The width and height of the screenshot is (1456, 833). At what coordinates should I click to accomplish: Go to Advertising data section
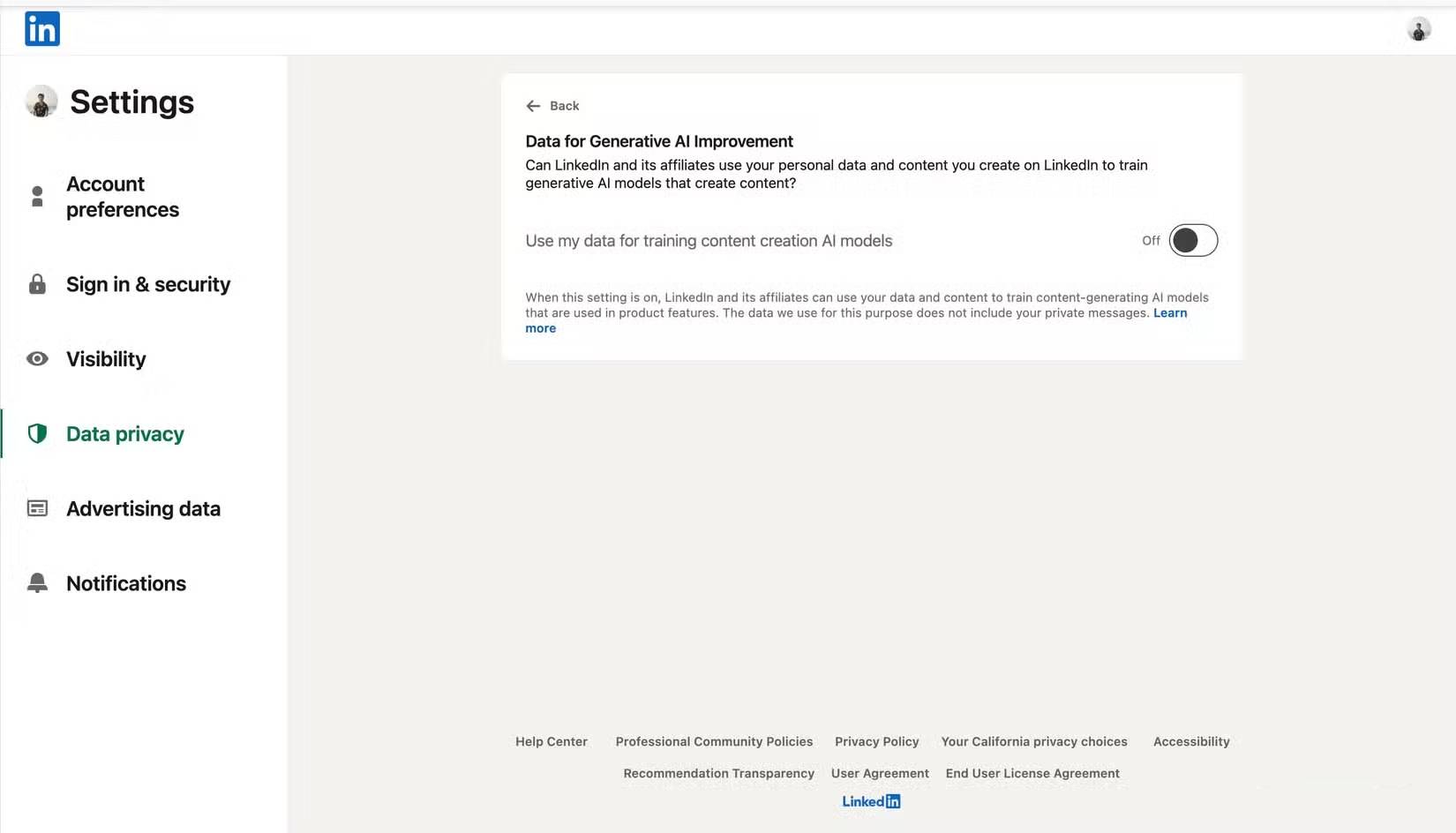[x=143, y=508]
